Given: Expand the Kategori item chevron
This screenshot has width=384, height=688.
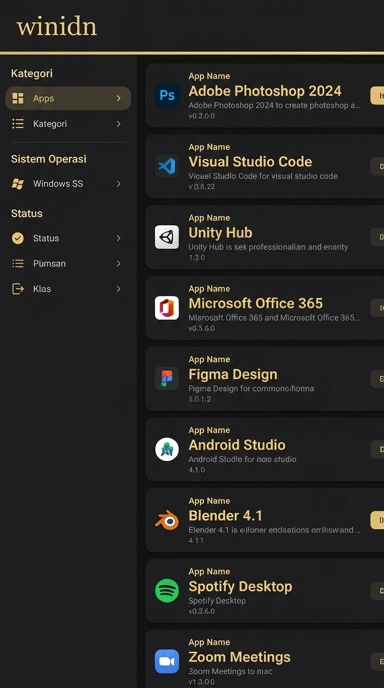Looking at the screenshot, I should click(118, 124).
